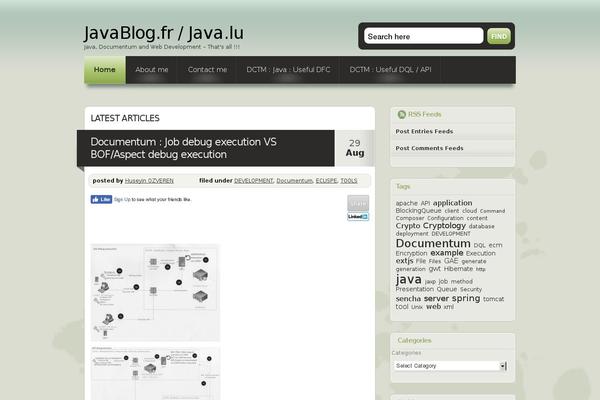Open the DEVELOPMENT filed-under category link

click(x=254, y=181)
